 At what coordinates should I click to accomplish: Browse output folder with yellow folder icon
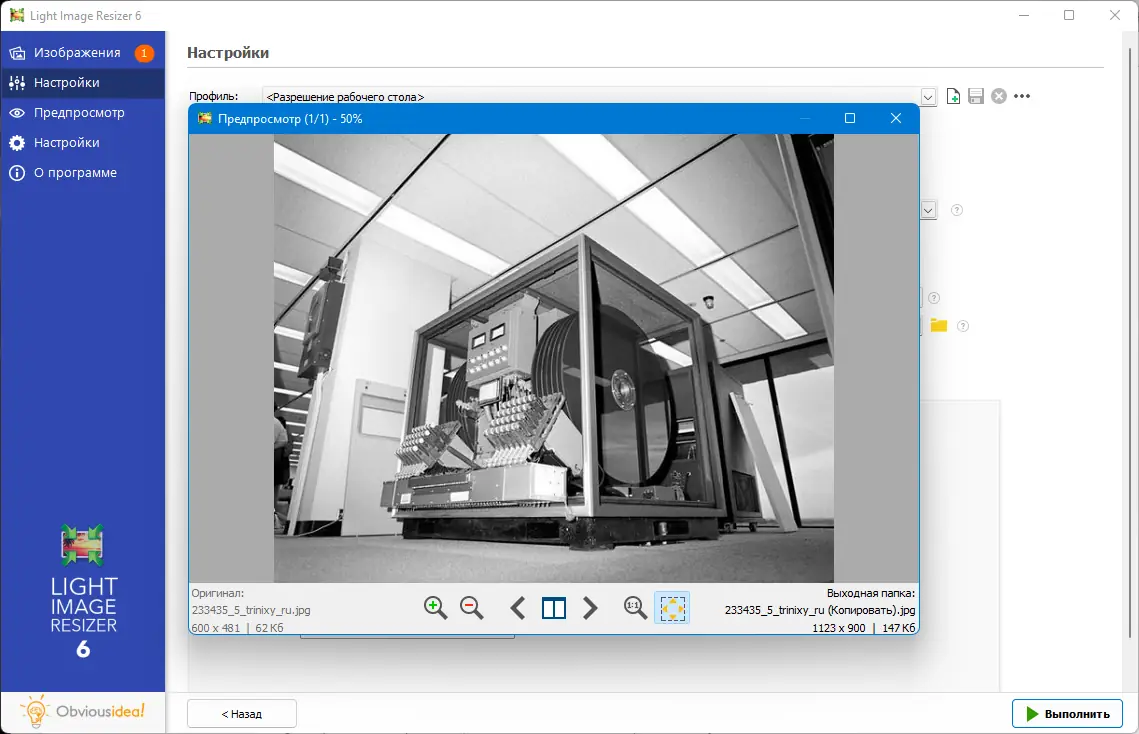pyautogui.click(x=939, y=326)
